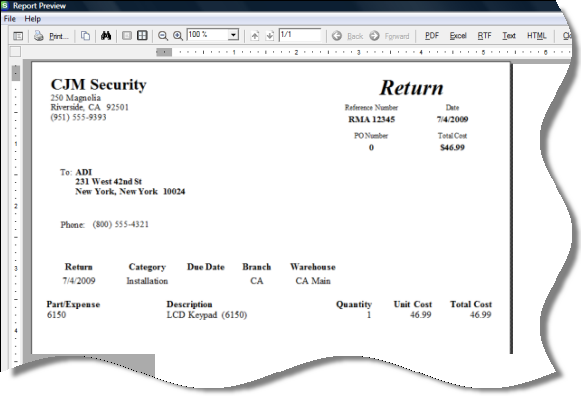
Task: Export report to Excel
Action: pos(458,36)
